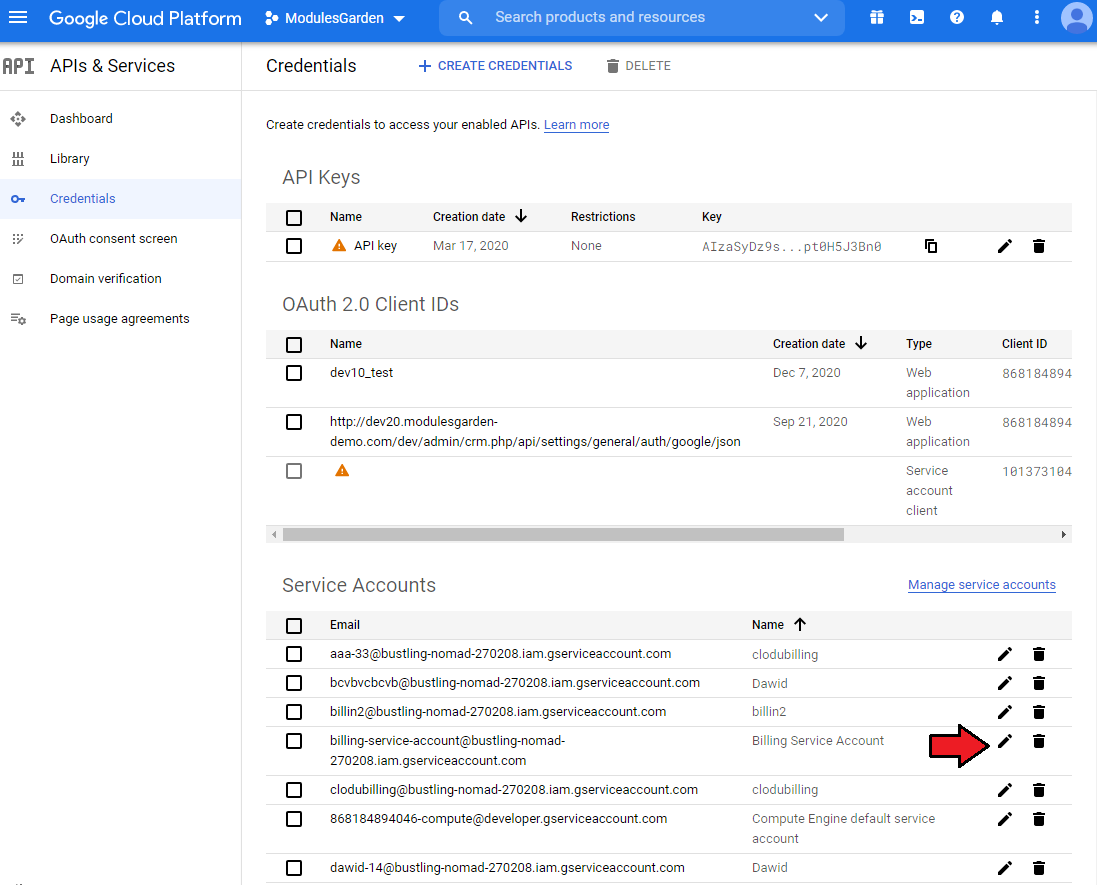Check the aaa-33 account checkbox
Image resolution: width=1097 pixels, height=885 pixels.
click(294, 654)
